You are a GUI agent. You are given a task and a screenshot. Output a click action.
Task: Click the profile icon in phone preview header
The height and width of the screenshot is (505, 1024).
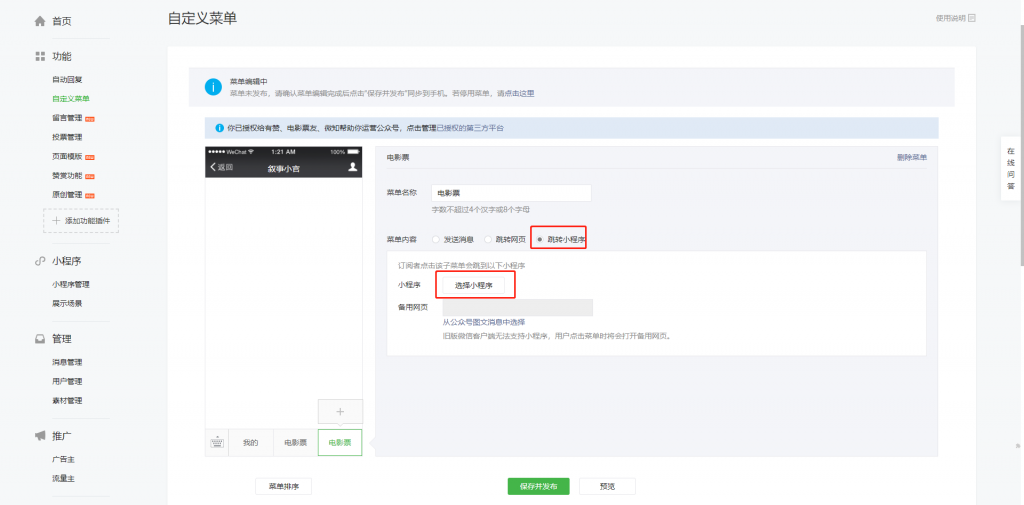[x=353, y=167]
